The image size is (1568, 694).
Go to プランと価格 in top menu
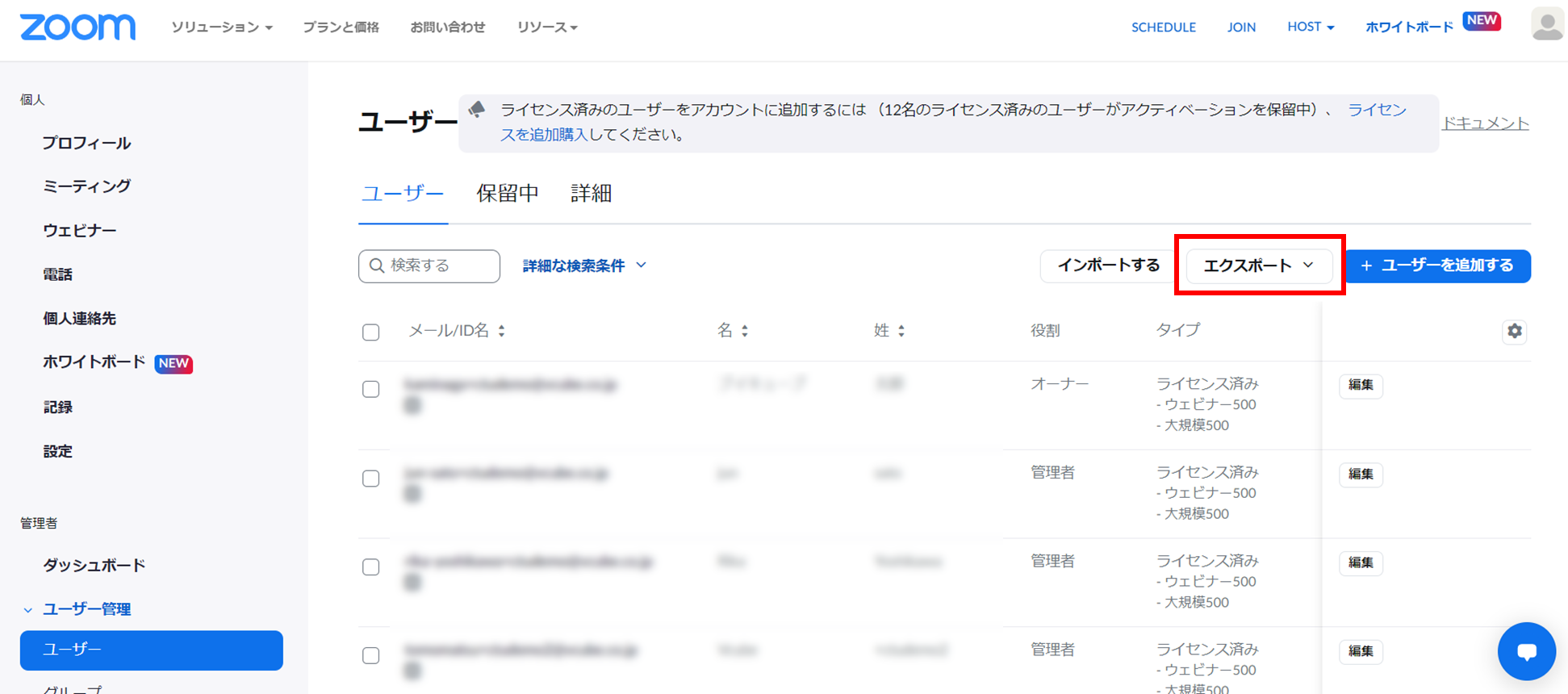[x=341, y=27]
